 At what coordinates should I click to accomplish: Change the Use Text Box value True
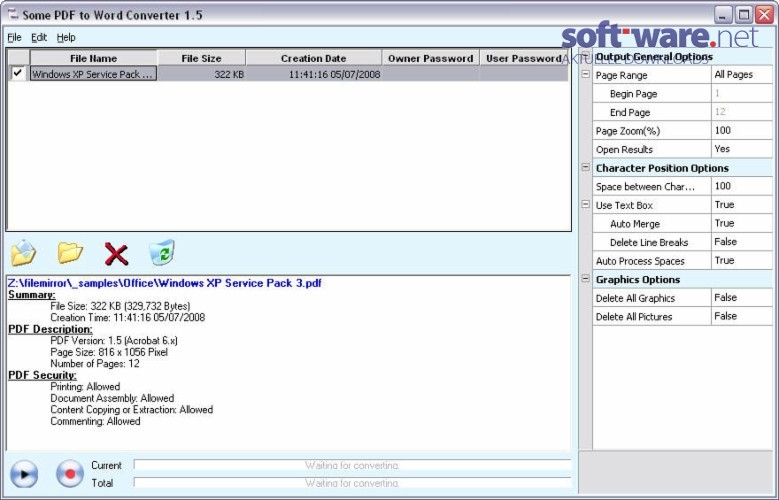pyautogui.click(x=742, y=205)
